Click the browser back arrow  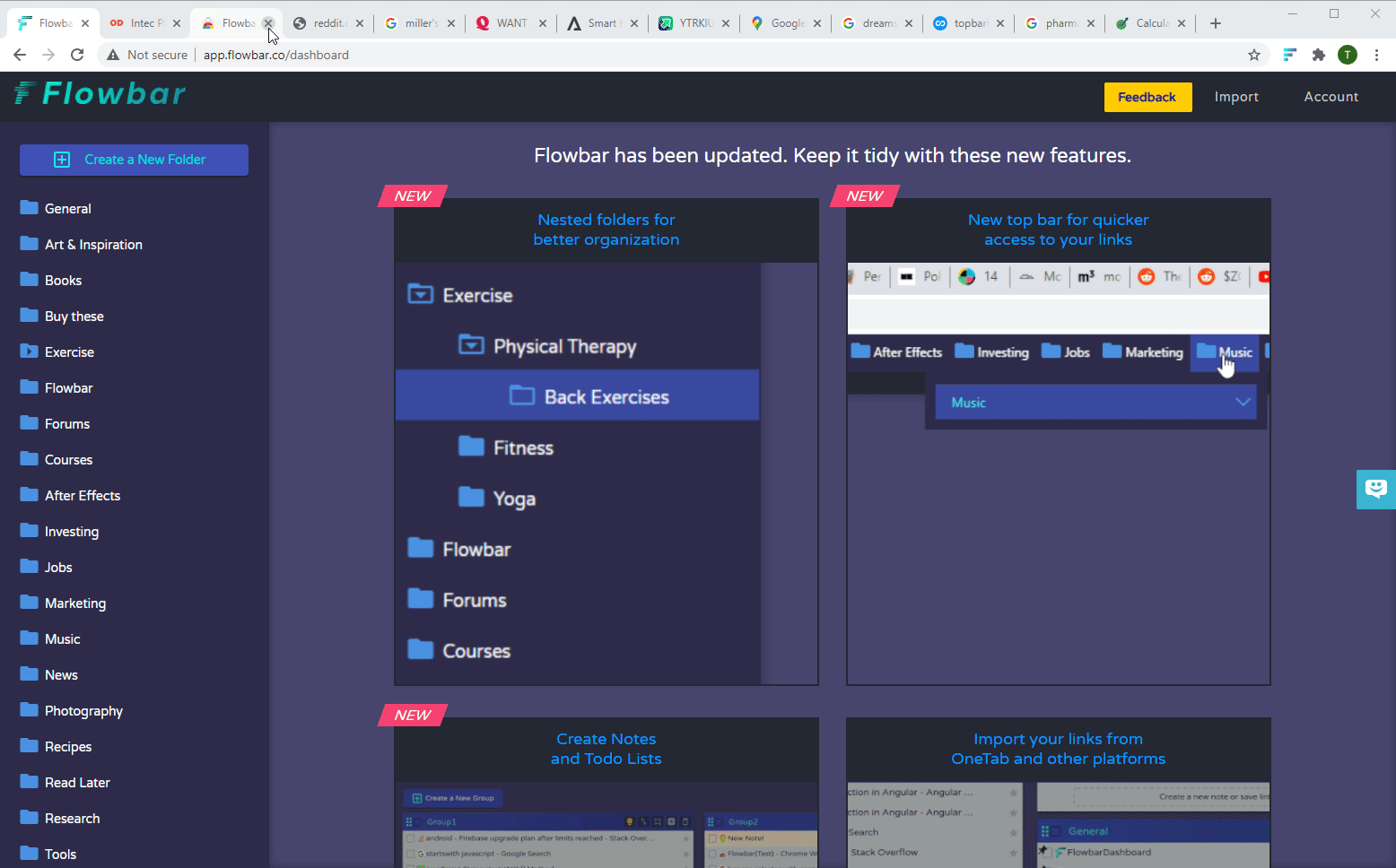pos(20,55)
